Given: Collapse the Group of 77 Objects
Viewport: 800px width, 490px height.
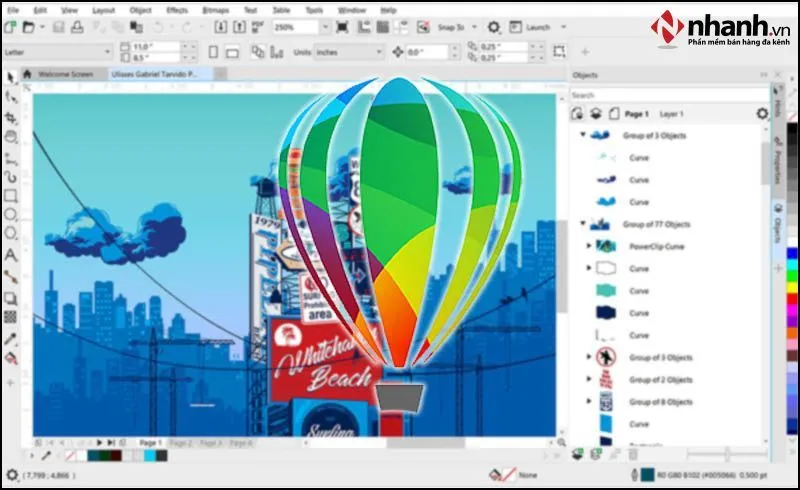Looking at the screenshot, I should 583,224.
